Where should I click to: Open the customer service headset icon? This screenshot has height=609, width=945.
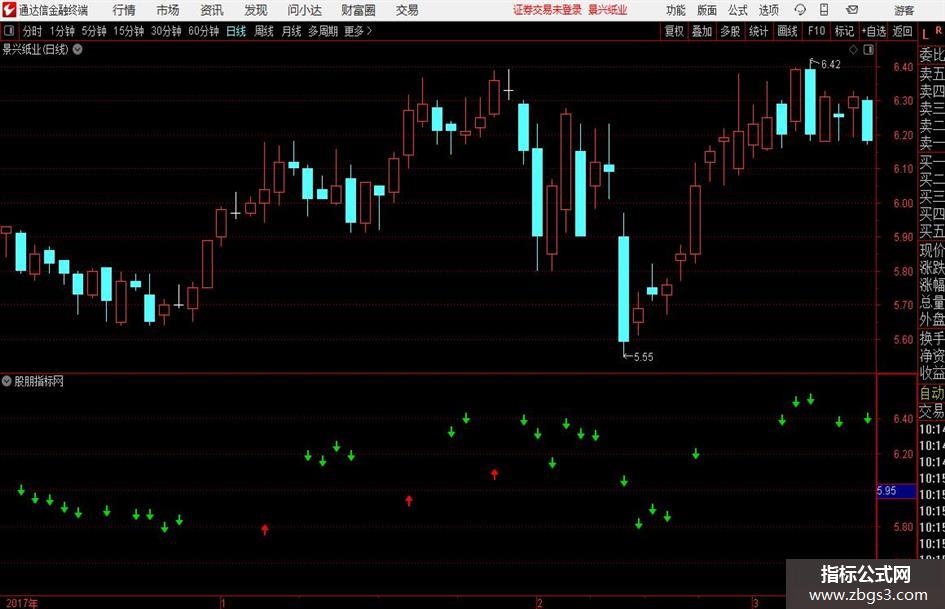800,10
